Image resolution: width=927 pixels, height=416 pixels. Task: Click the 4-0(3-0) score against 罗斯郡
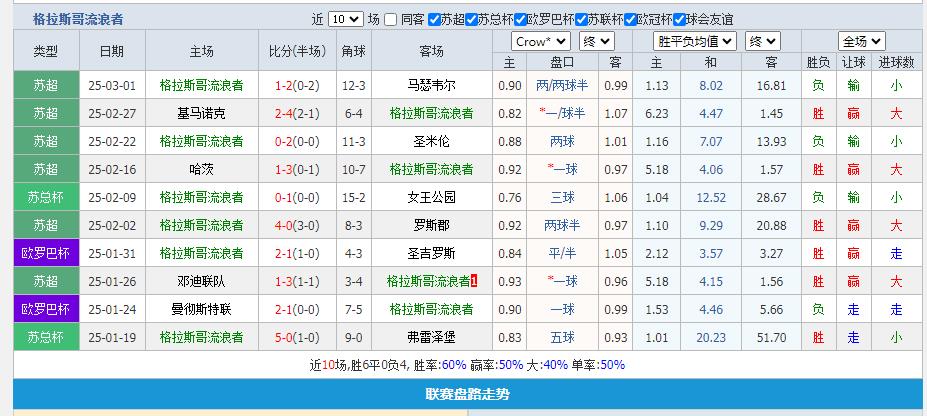(x=295, y=225)
